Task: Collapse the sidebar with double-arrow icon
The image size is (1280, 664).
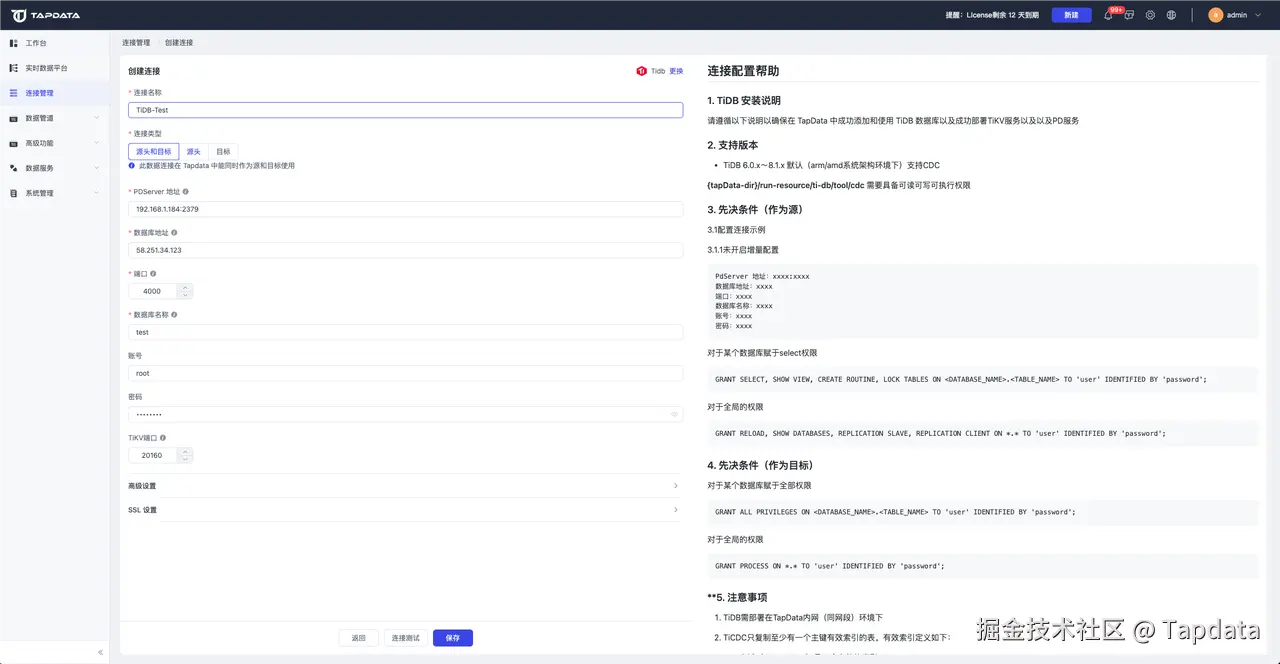Action: point(100,652)
